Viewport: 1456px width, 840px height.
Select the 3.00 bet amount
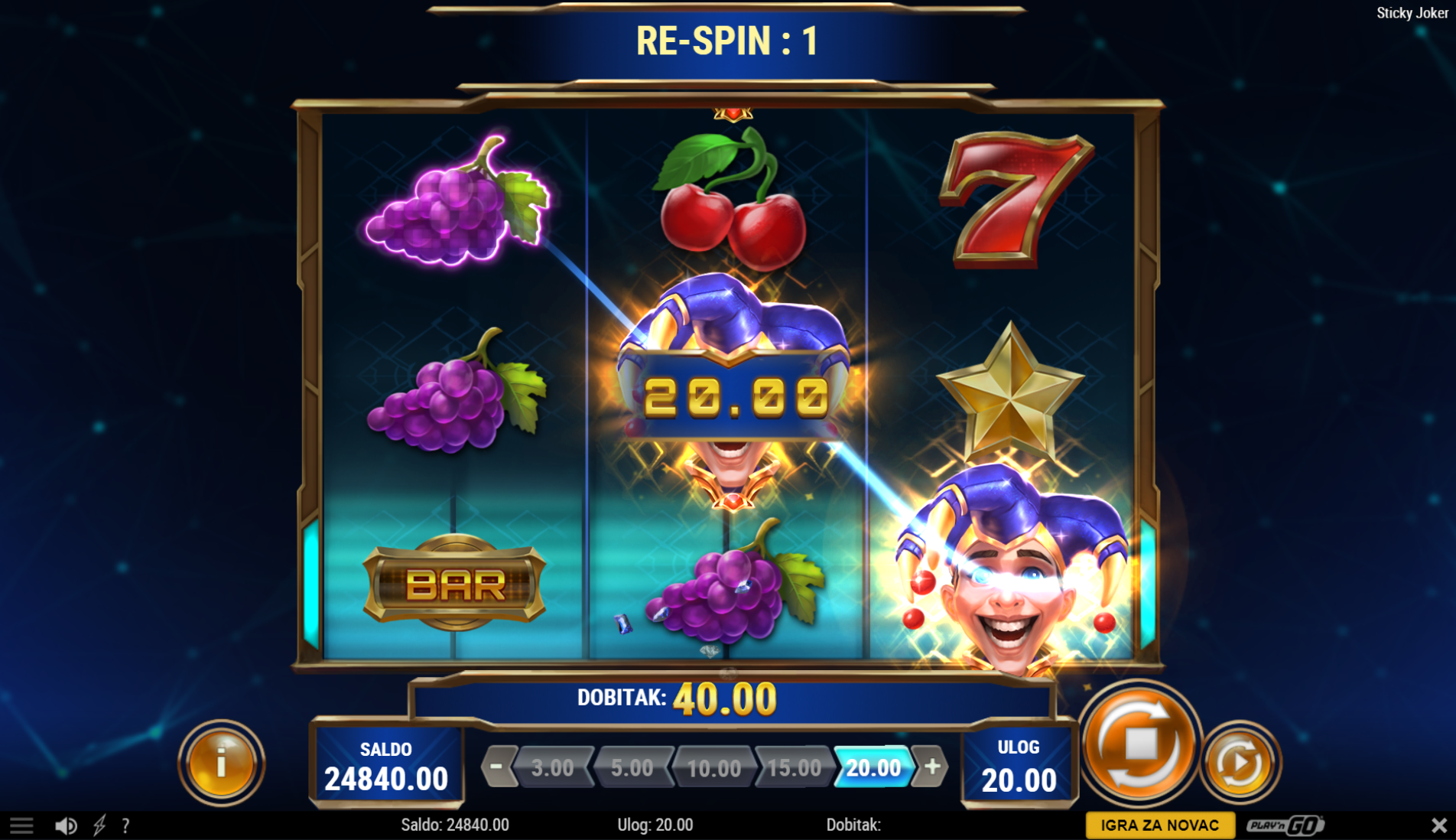click(x=553, y=767)
